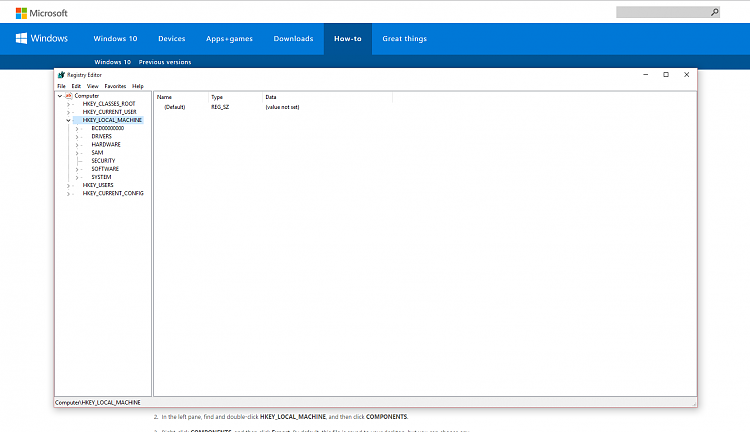Open the Great things navigation link
The width and height of the screenshot is (750, 432).
coord(404,39)
